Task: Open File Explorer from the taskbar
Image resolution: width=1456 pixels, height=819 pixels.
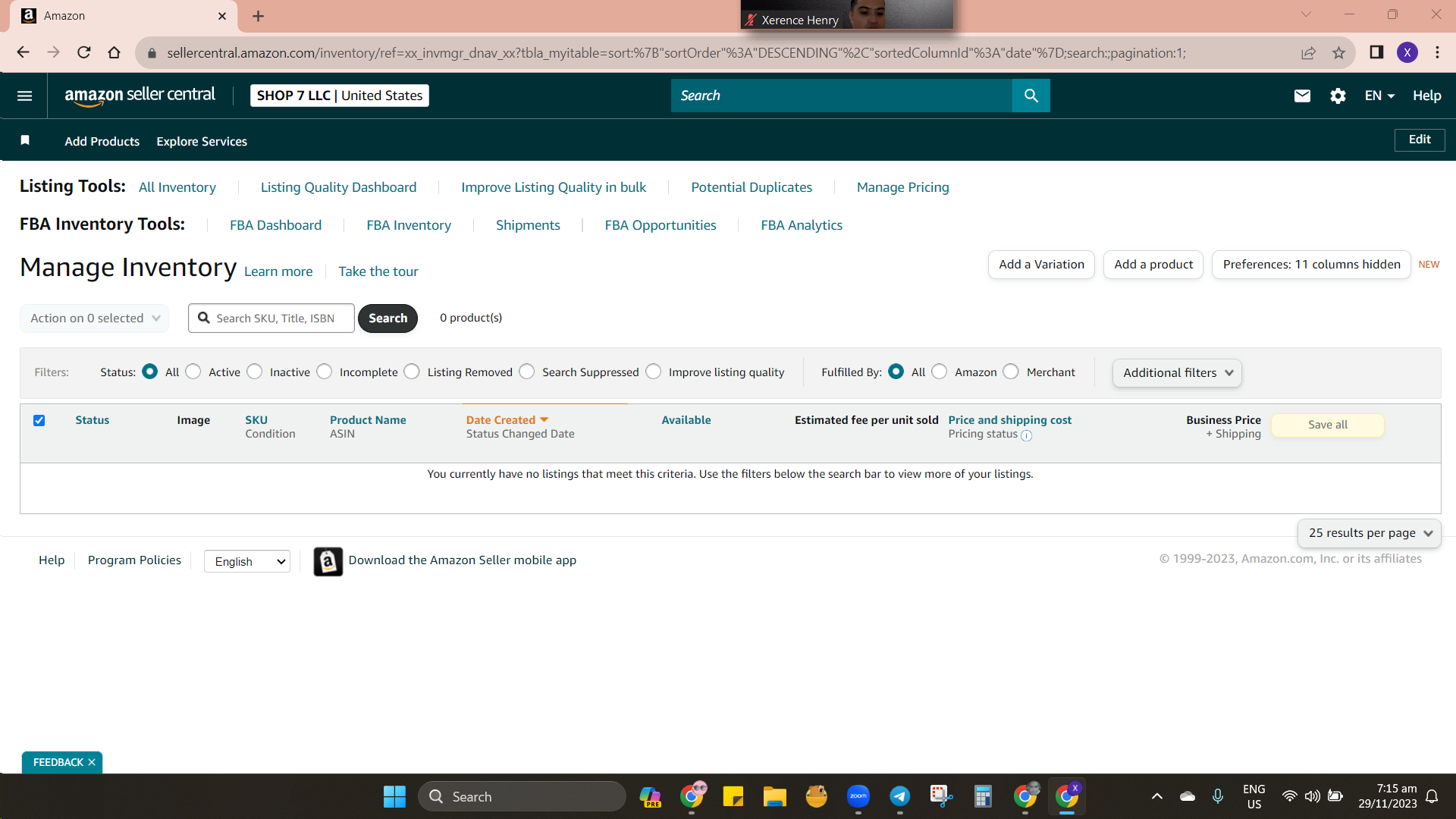Action: pos(774,796)
